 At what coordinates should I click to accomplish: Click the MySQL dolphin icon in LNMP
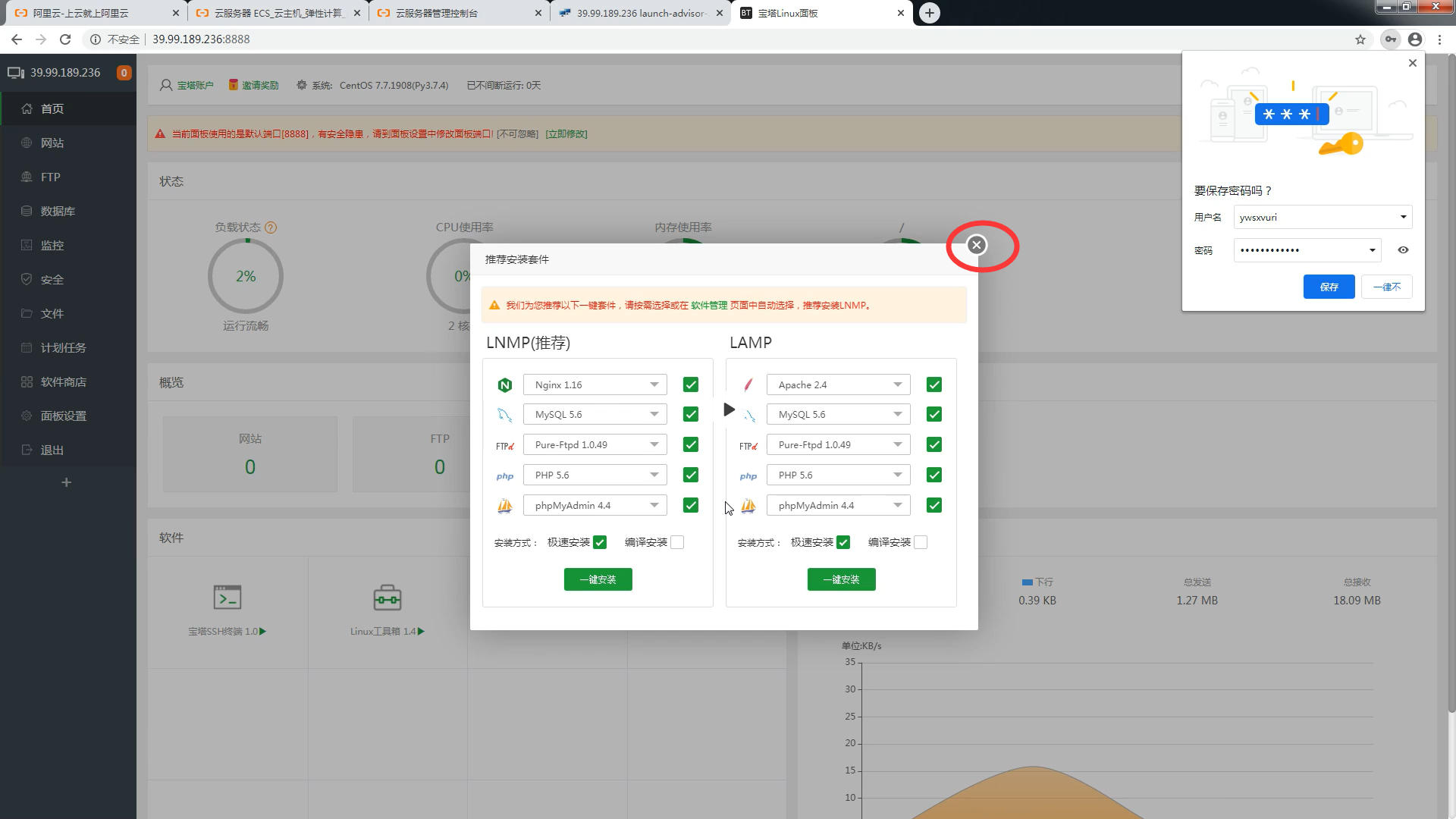(x=505, y=415)
